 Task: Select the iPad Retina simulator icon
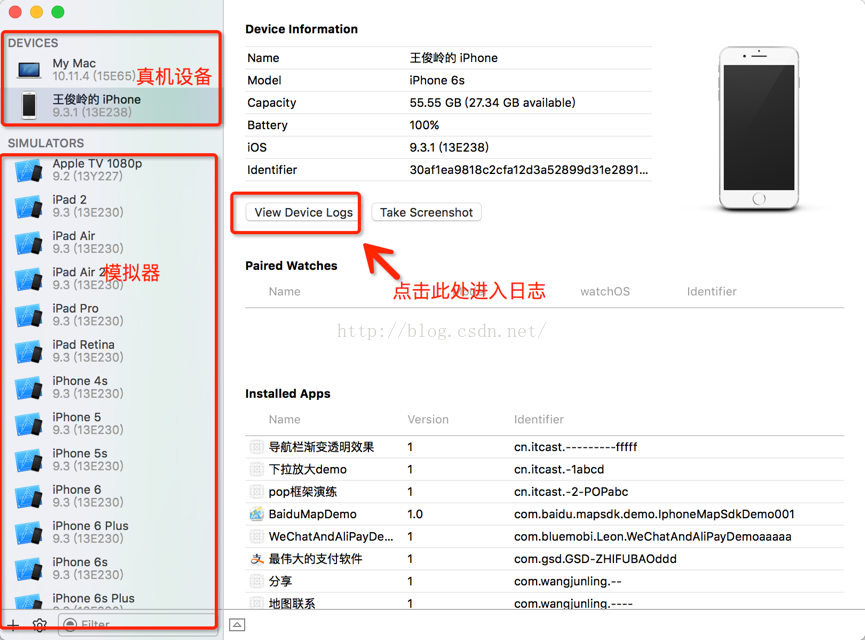coord(29,351)
